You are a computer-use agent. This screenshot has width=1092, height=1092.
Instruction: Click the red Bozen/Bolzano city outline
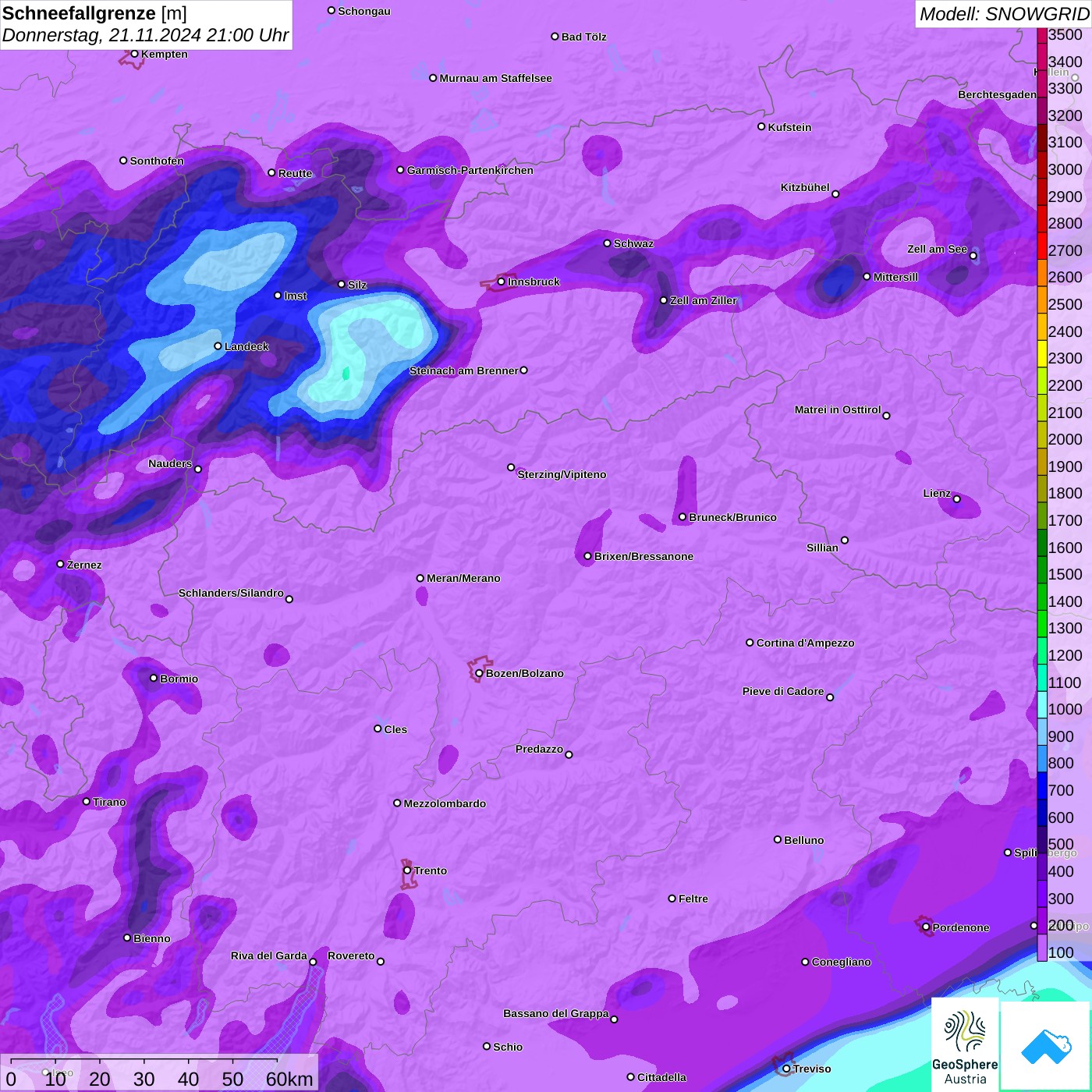tap(479, 669)
